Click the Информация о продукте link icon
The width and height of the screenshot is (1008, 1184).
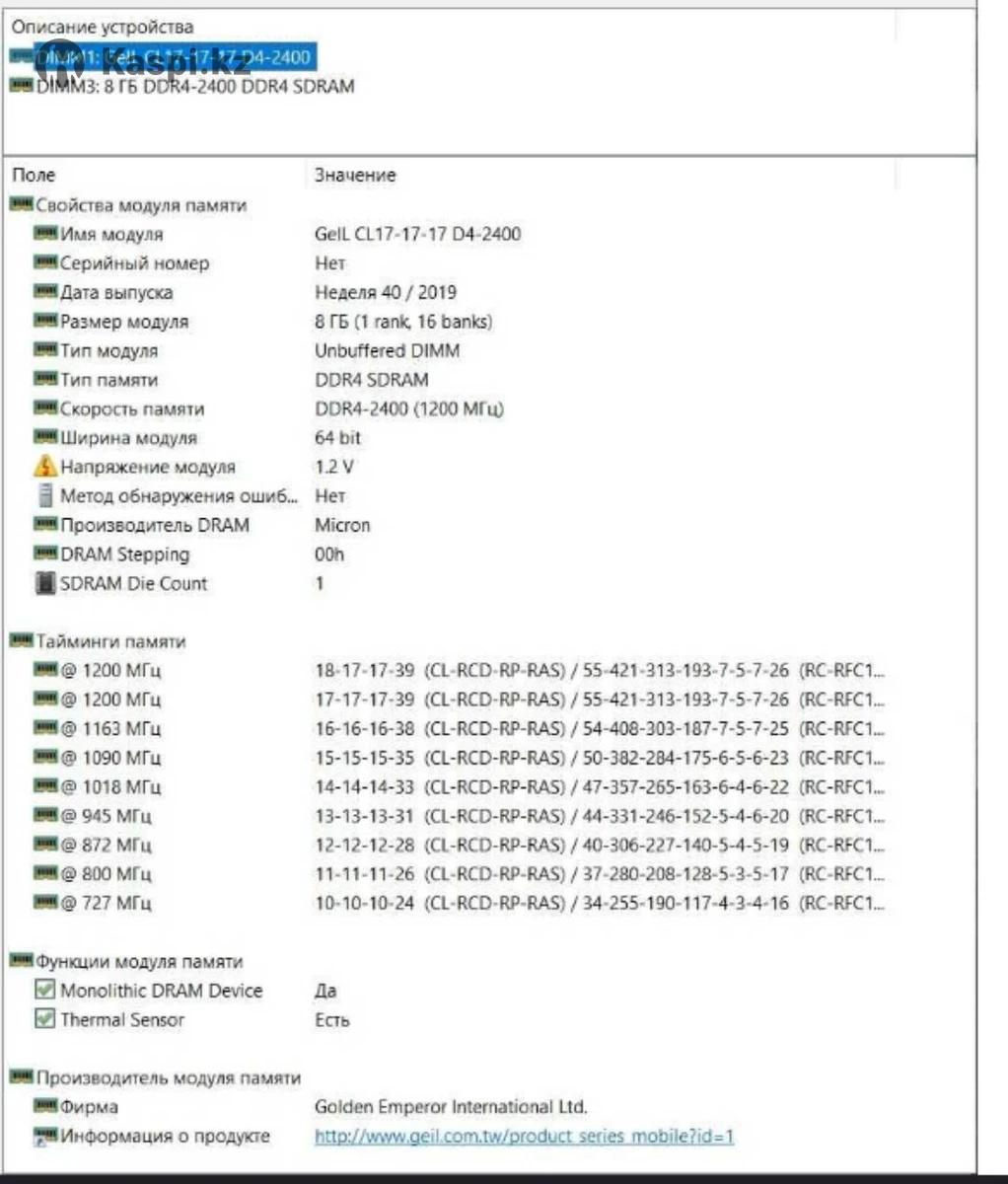[x=44, y=1137]
